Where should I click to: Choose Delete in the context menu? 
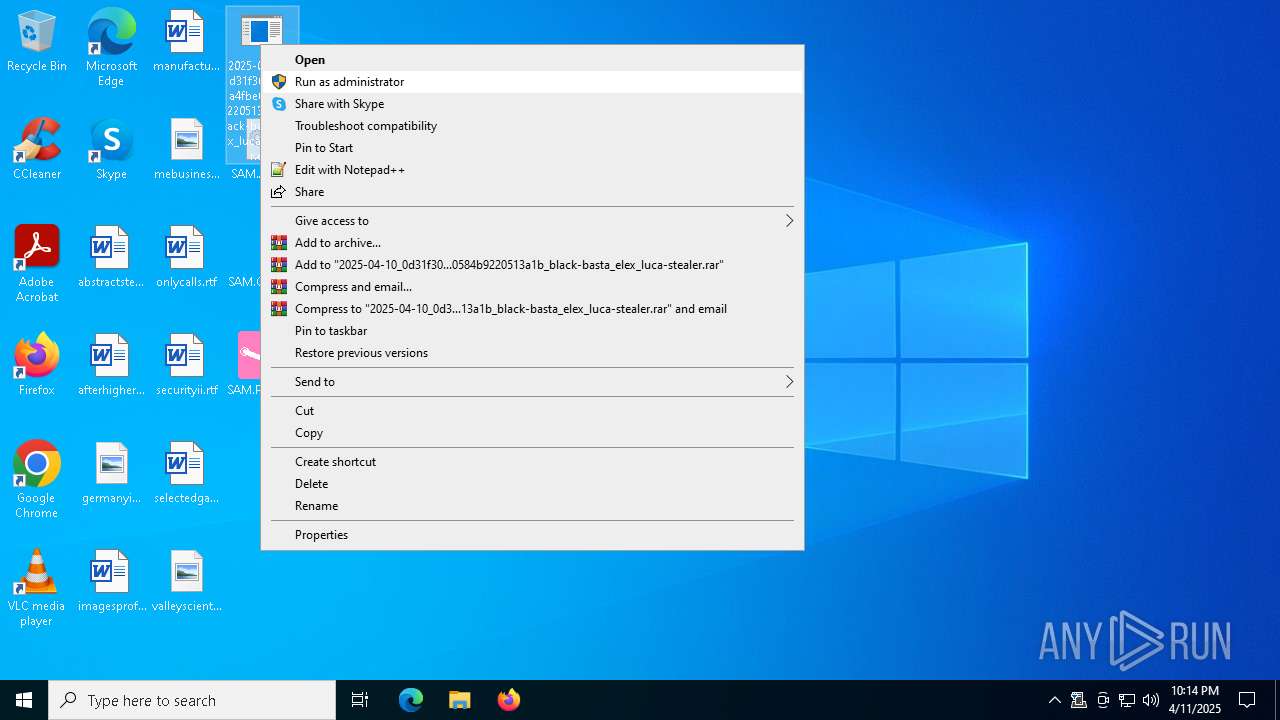[x=532, y=484]
